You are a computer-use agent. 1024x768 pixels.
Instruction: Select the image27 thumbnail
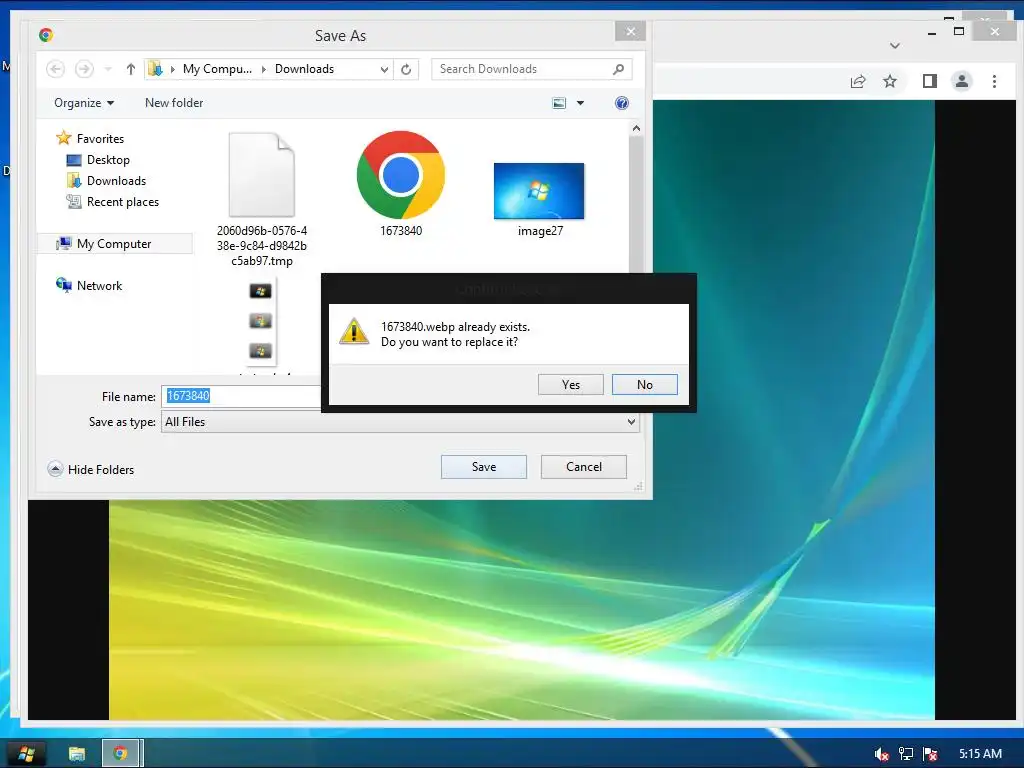(x=539, y=191)
